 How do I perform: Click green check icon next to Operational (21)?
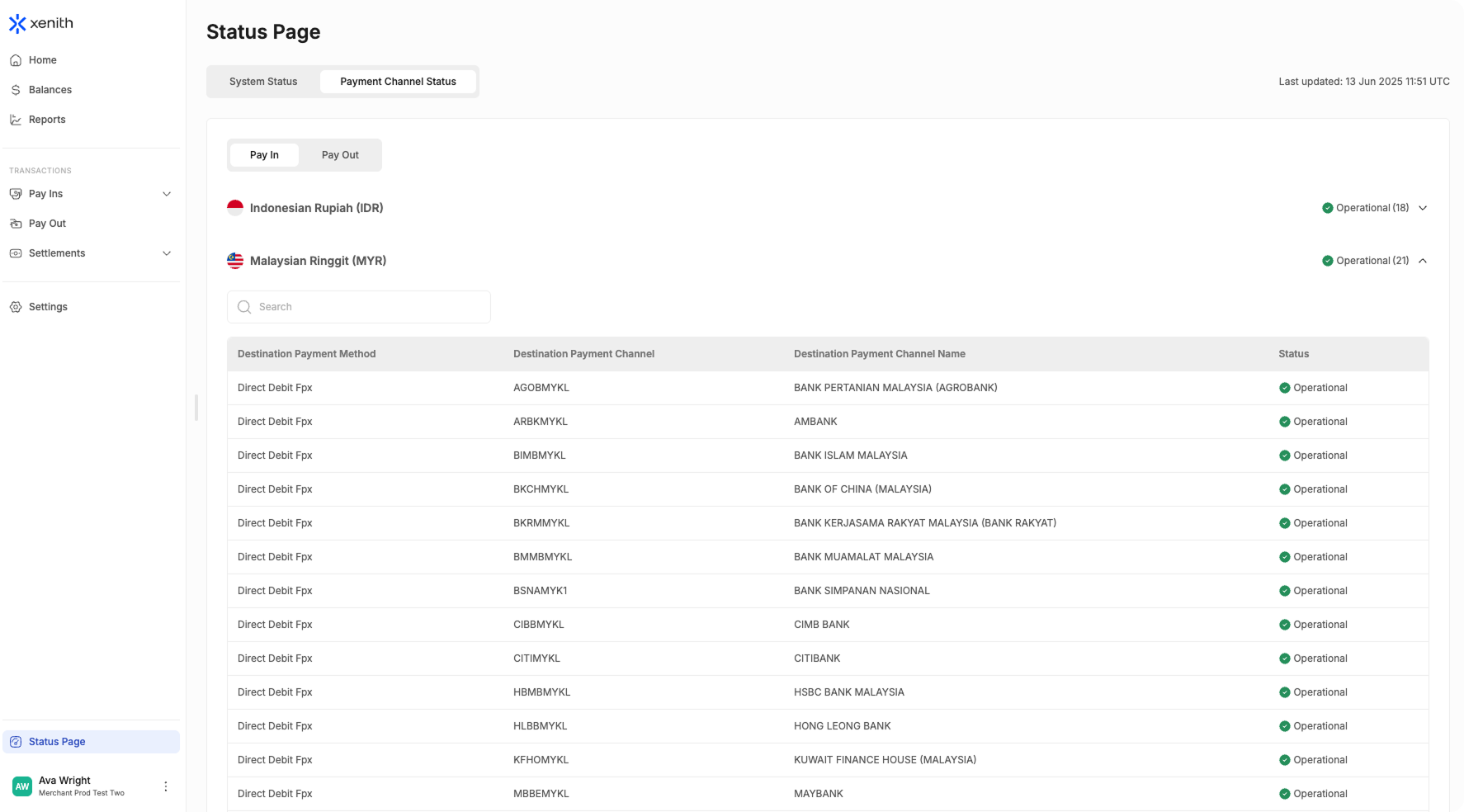[1327, 261]
